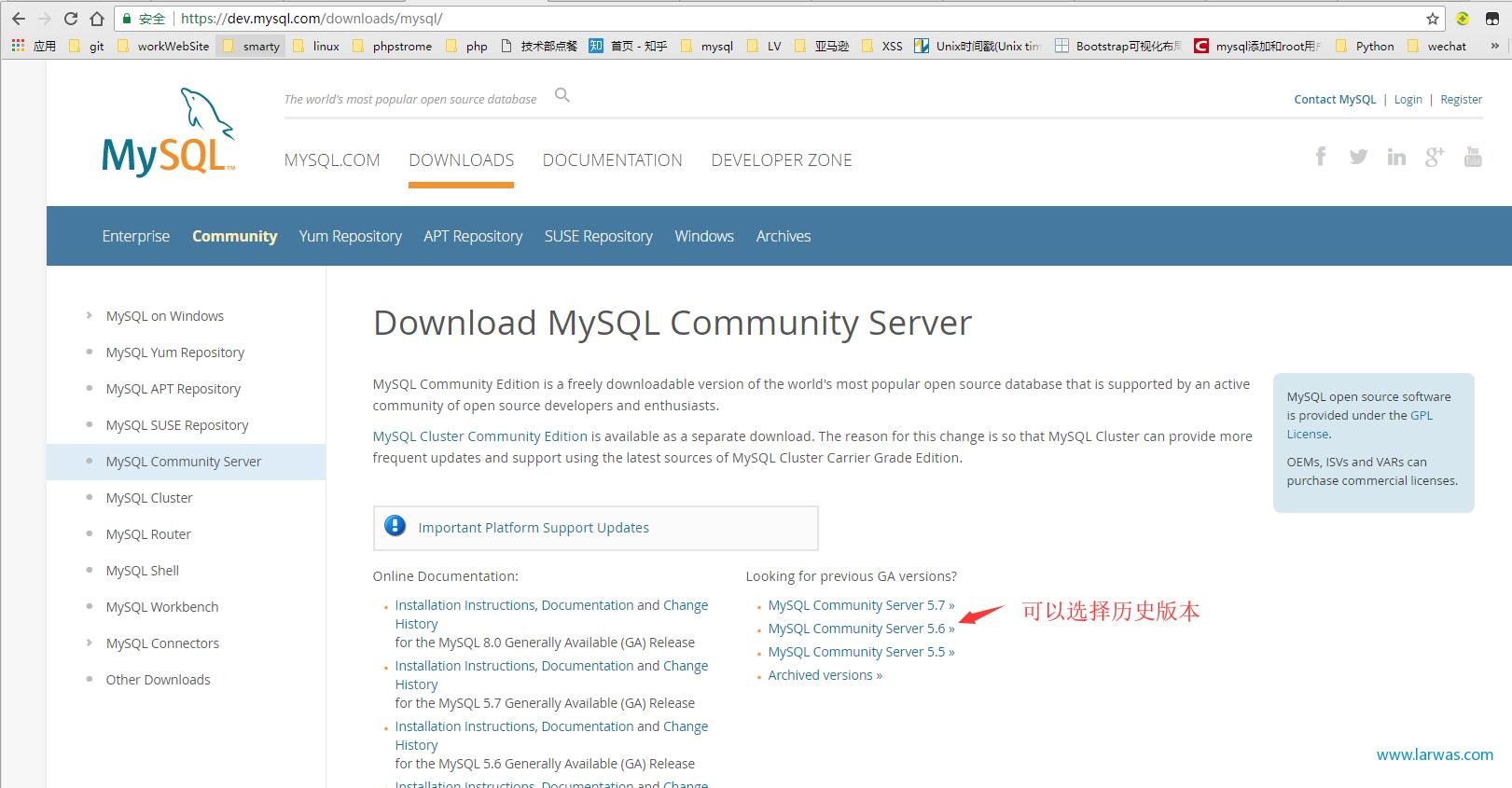Open MySQL Google Plus icon
Image resolution: width=1512 pixels, height=788 pixels.
(1435, 157)
